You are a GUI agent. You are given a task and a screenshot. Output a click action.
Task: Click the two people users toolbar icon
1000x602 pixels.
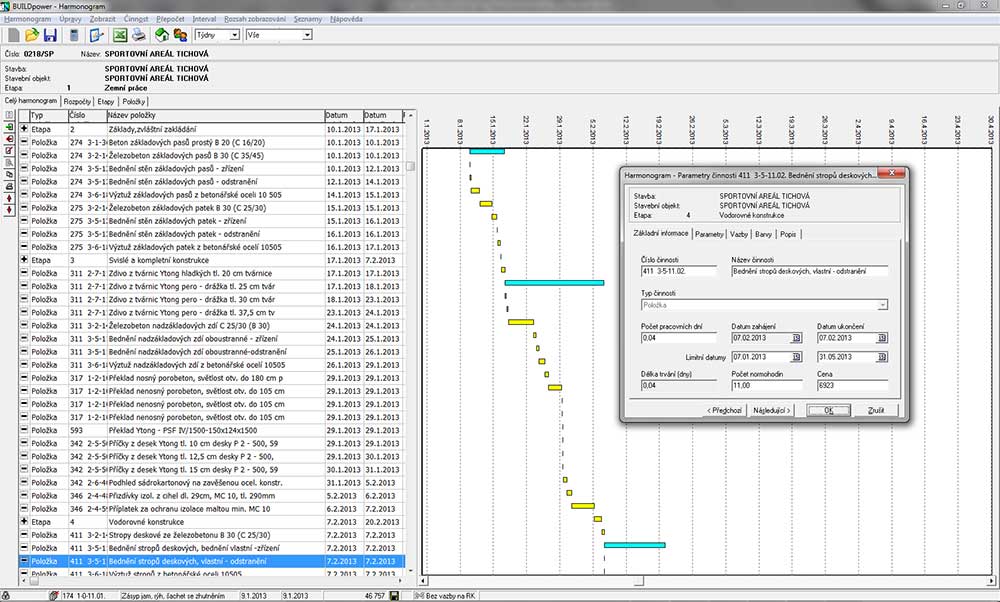(180, 35)
